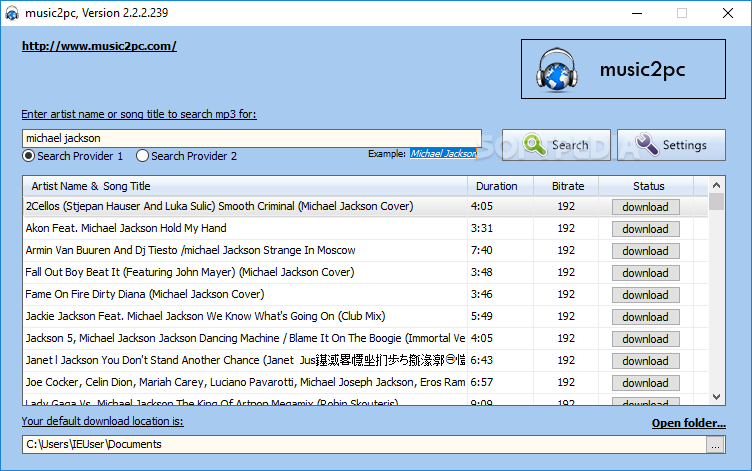The height and width of the screenshot is (471, 752).
Task: Close the music2pc window
Action: click(x=728, y=13)
